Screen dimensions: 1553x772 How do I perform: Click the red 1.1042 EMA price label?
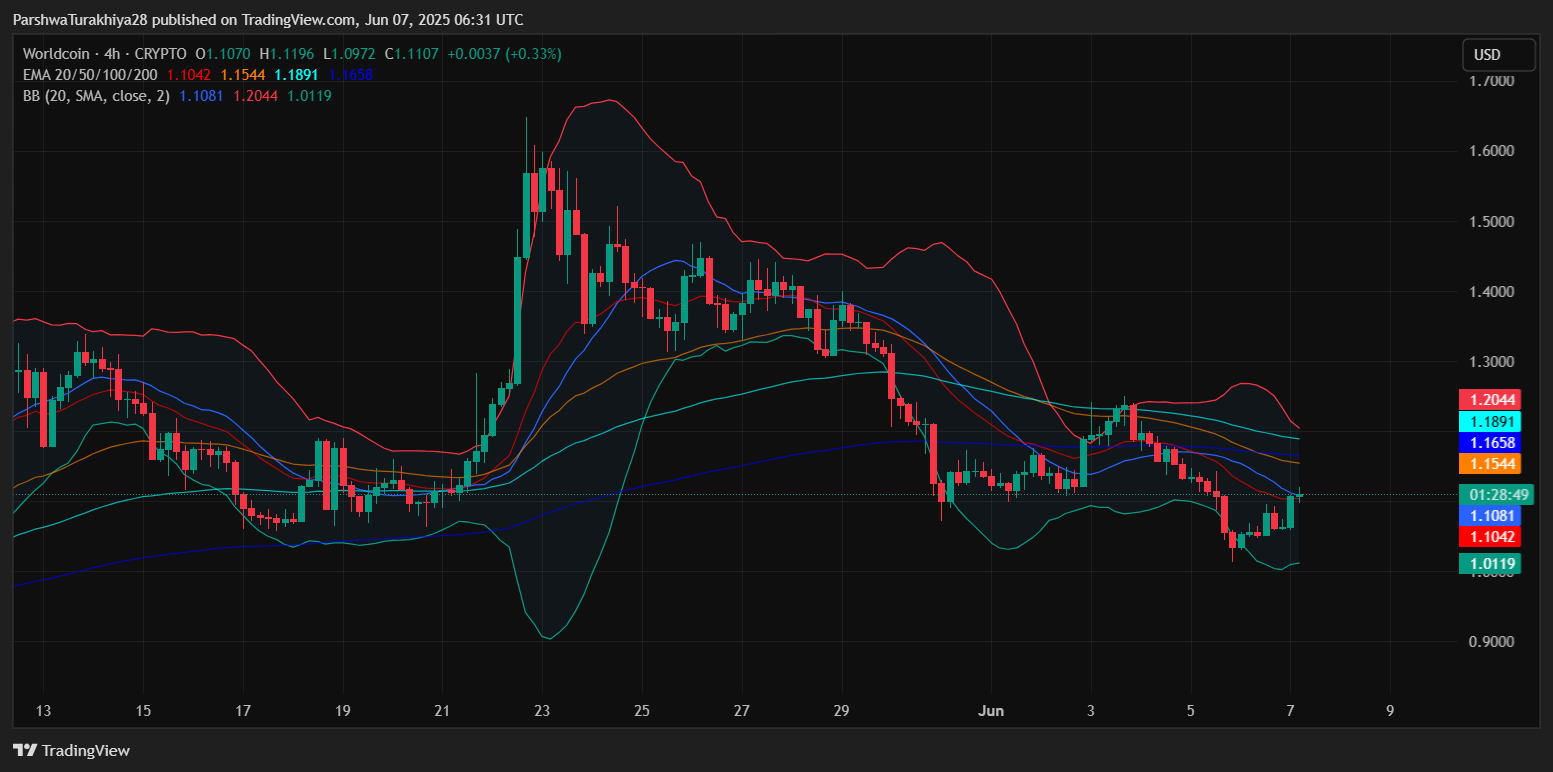1489,537
